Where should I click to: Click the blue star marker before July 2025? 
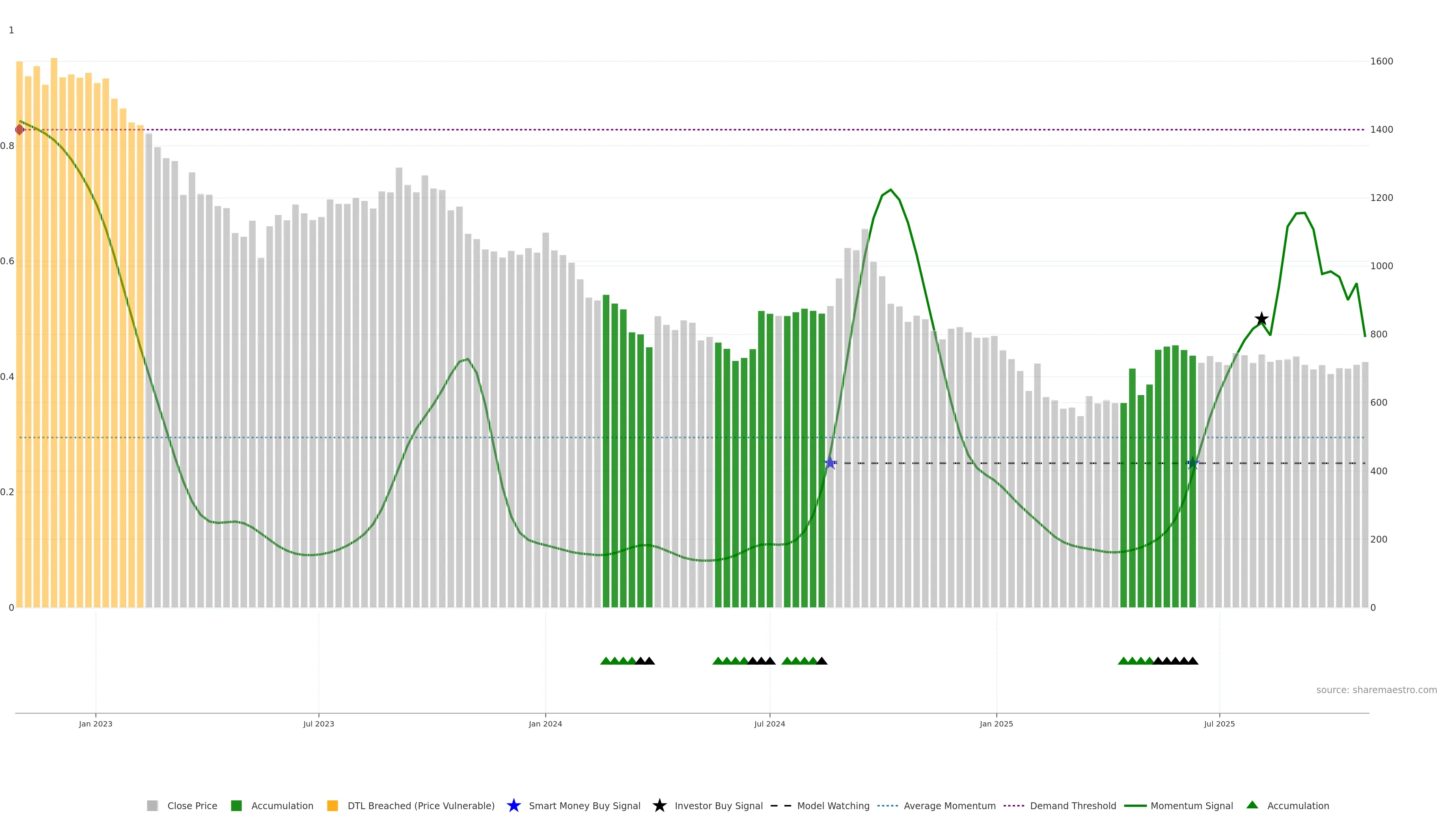1192,463
